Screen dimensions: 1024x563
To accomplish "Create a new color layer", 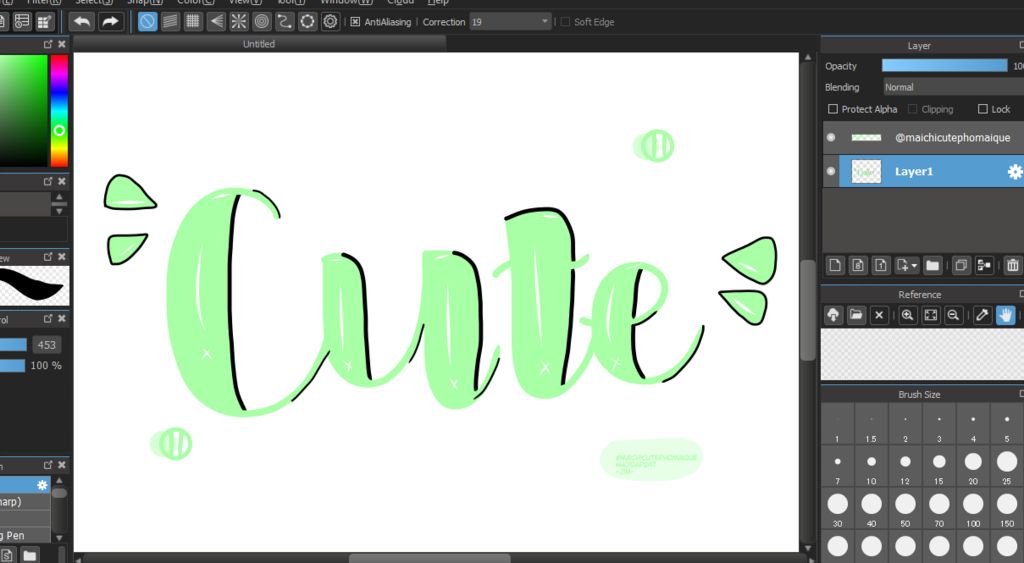I will [835, 265].
